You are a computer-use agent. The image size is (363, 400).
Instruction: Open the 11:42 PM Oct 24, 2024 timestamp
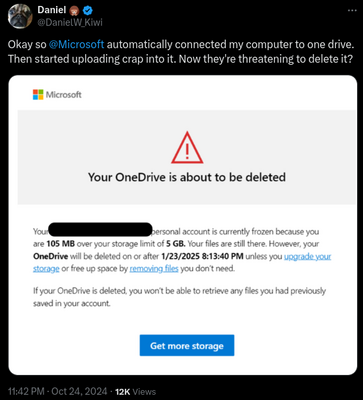(58, 391)
